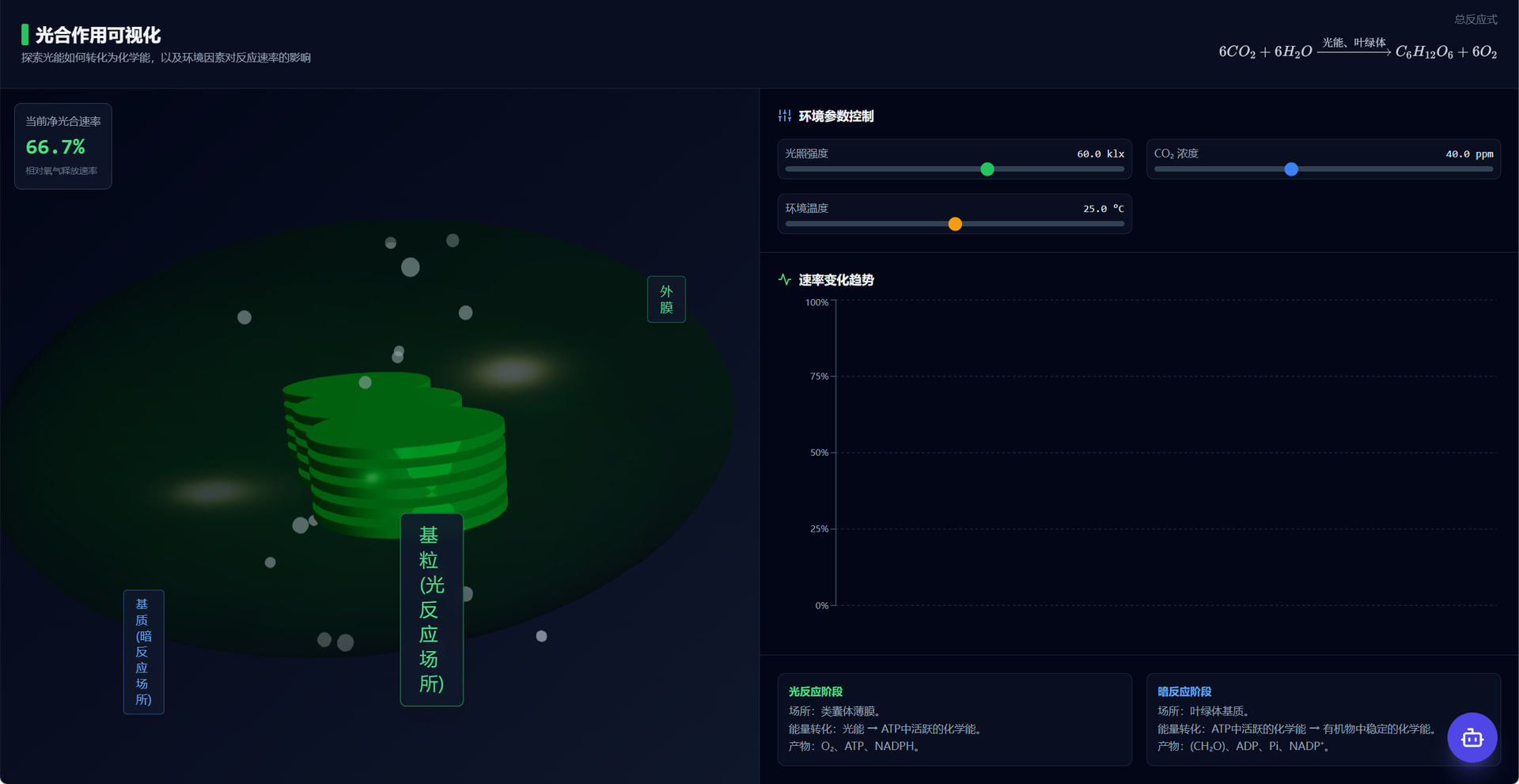
Task: Click the 当前净光合速率 66.7% card
Action: tap(63, 146)
